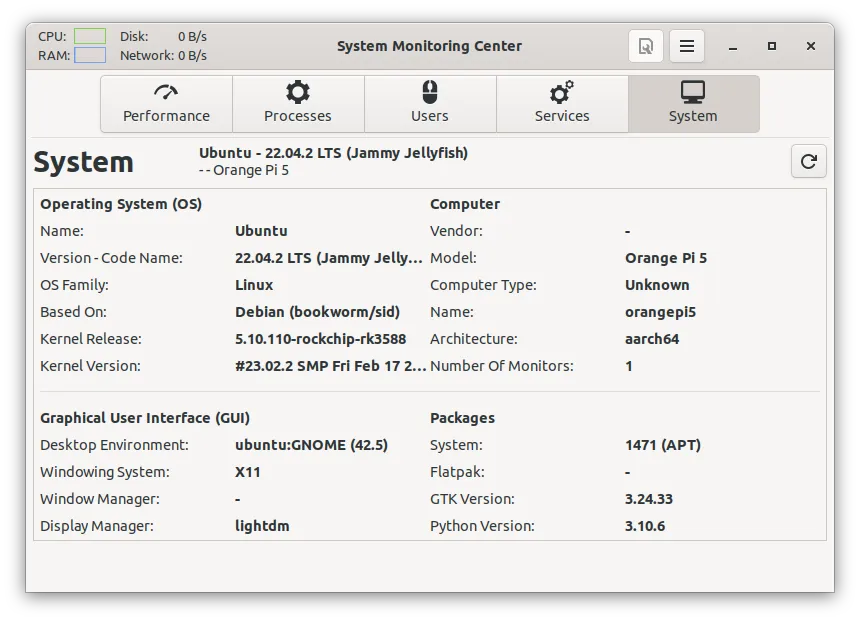Click the Desktop Environment value ubuntu:GNOME

(311, 445)
